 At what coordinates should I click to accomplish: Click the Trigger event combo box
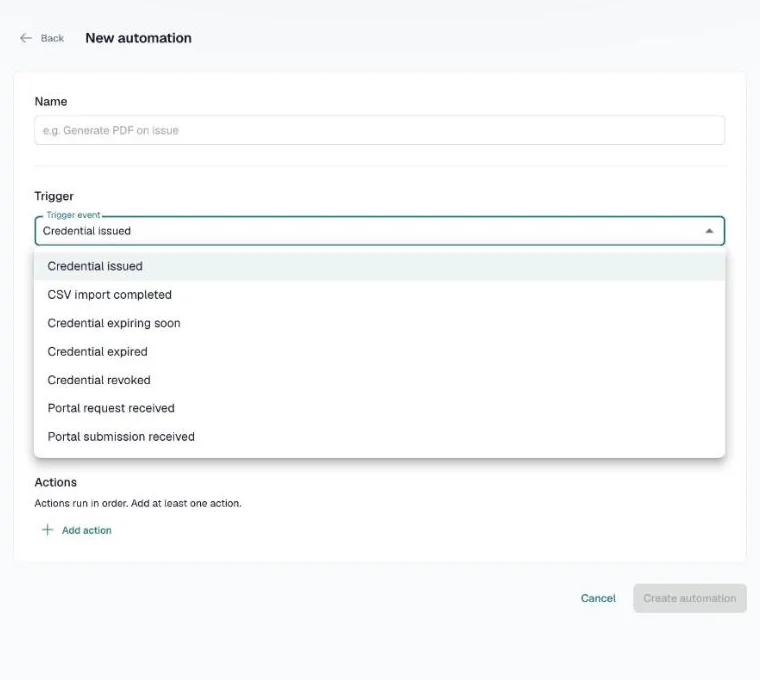[x=380, y=231]
